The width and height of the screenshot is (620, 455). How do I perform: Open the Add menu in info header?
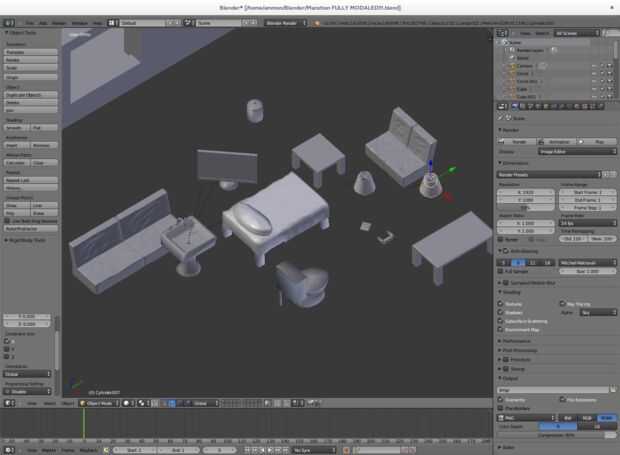point(43,23)
